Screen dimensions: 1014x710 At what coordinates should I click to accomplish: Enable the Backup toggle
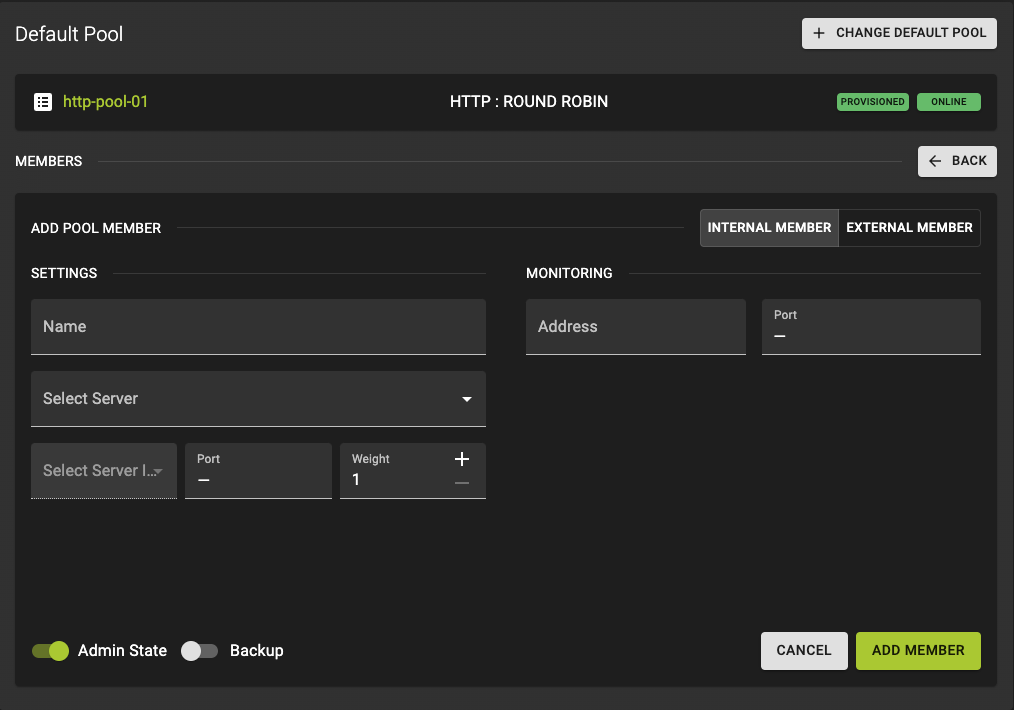199,651
